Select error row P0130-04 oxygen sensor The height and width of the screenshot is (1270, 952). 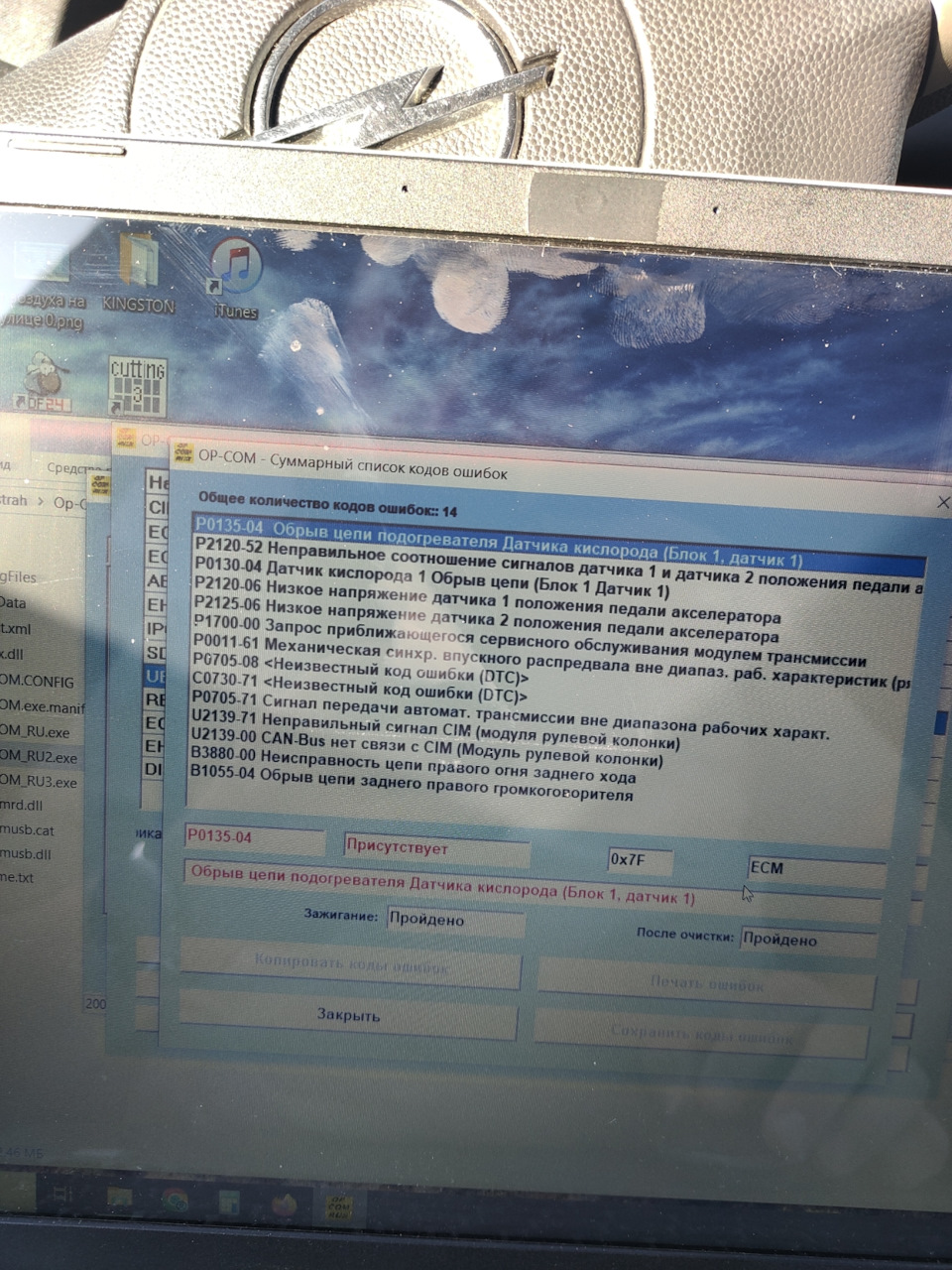click(x=431, y=575)
